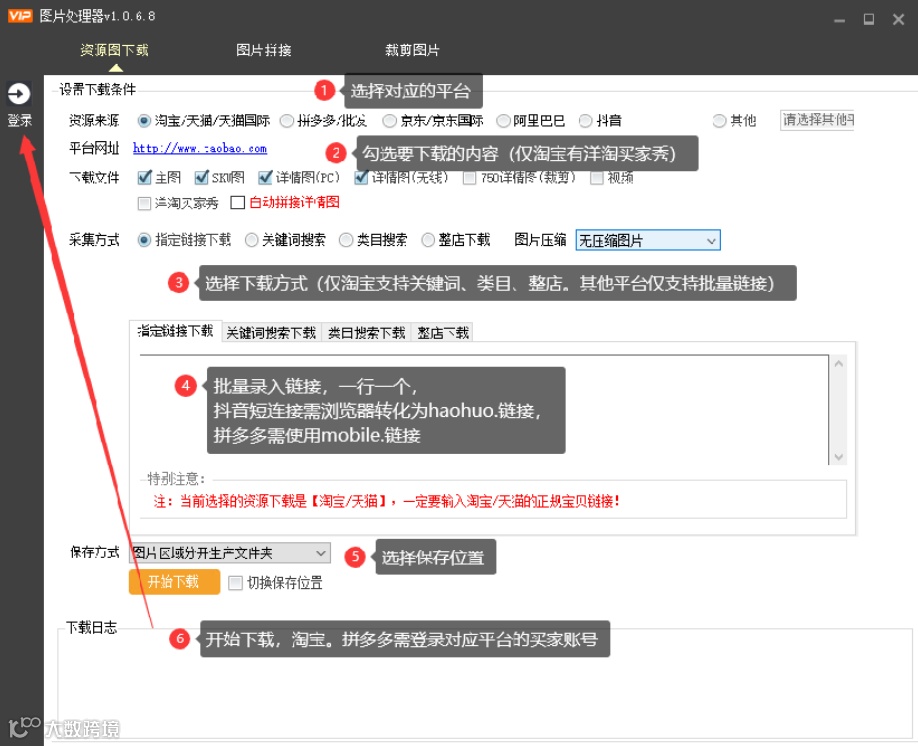The height and width of the screenshot is (746, 918).
Task: Minimize the 图片处理器 window
Action: (840, 20)
